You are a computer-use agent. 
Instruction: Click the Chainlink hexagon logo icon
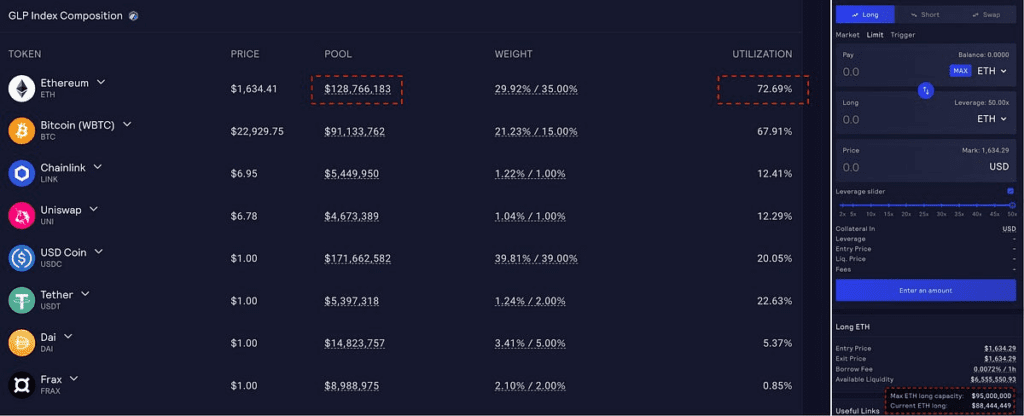pos(22,174)
